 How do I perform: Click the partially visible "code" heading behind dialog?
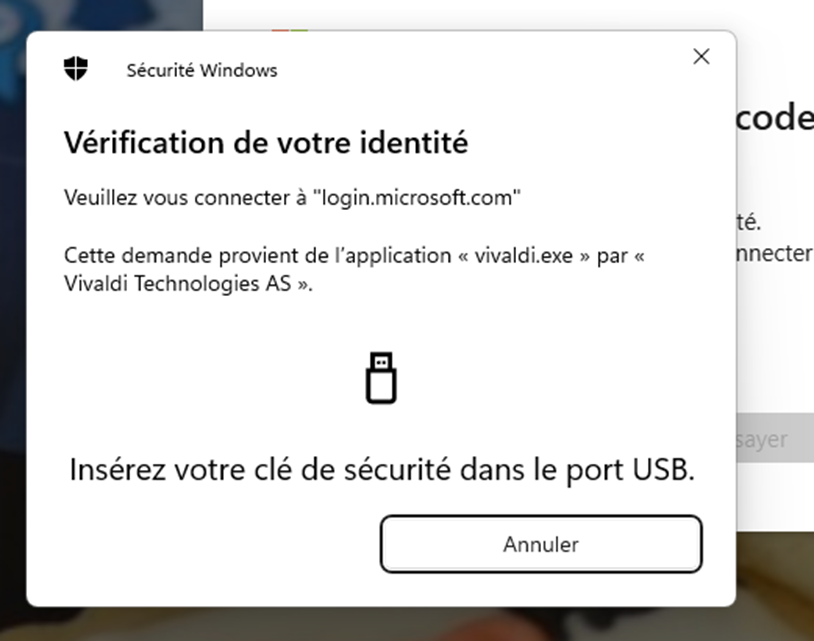[774, 118]
